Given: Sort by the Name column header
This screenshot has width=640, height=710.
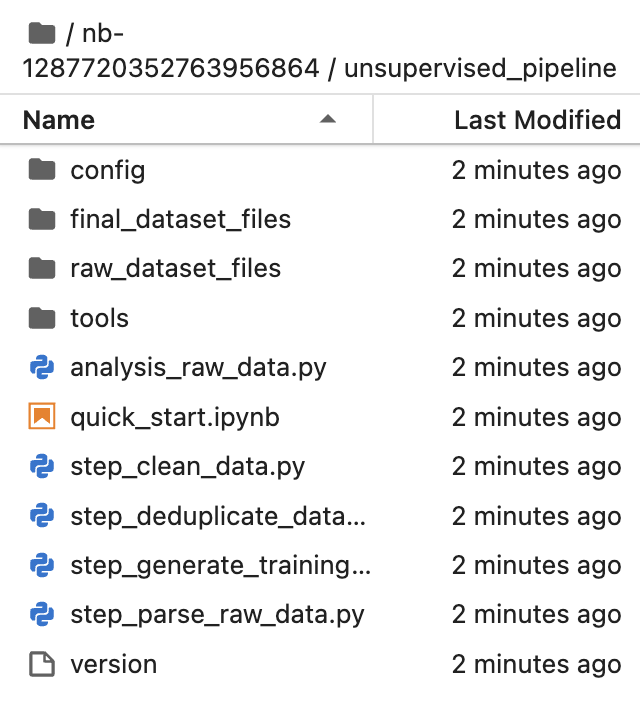Looking at the screenshot, I should (x=59, y=120).
